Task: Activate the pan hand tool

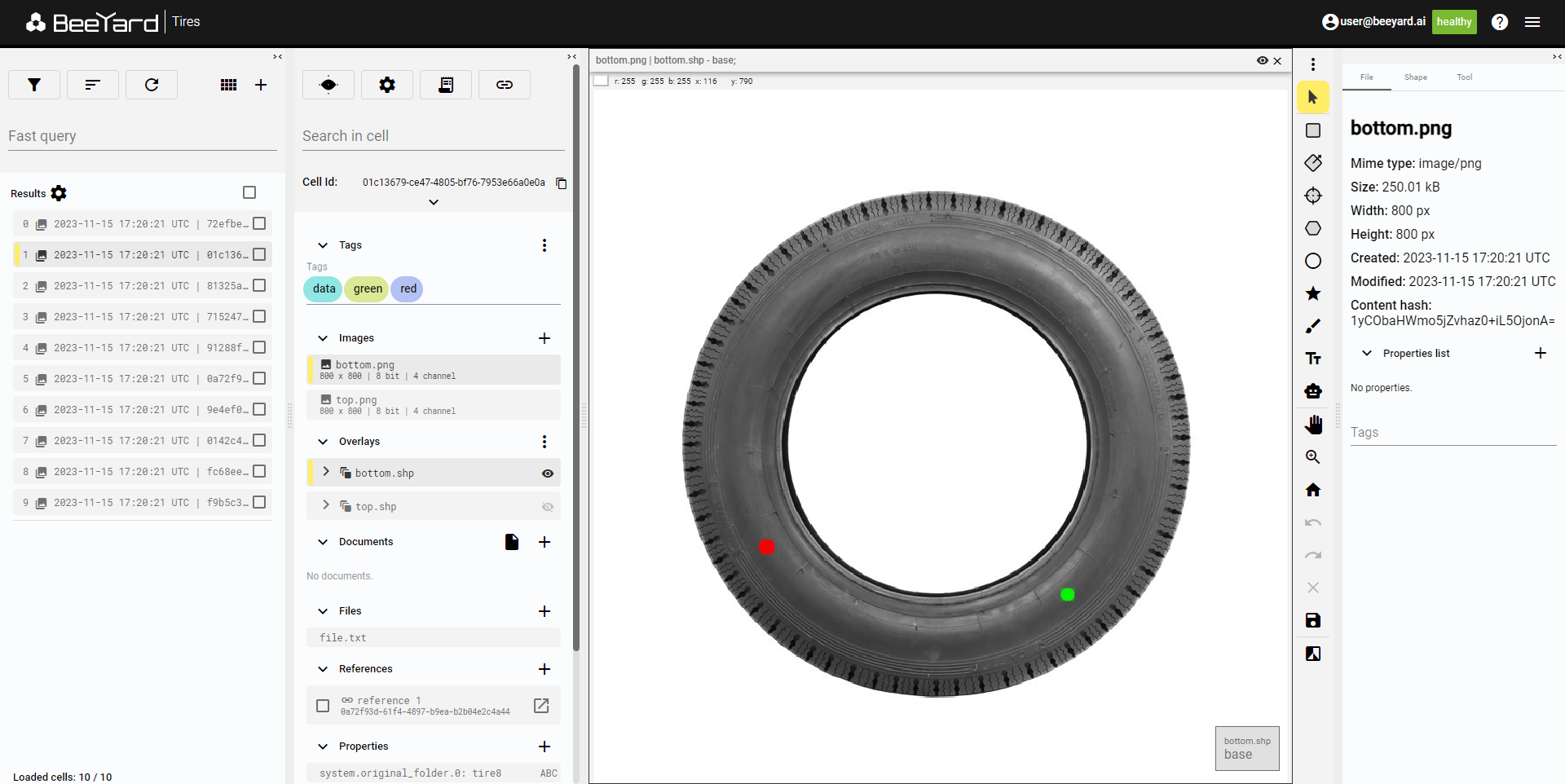Action: (x=1312, y=424)
